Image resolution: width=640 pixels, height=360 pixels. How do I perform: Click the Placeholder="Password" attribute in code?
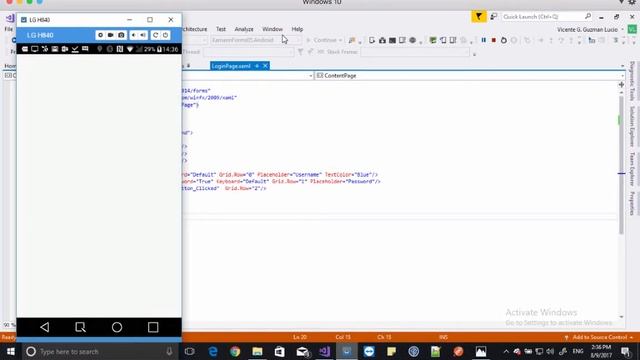point(342,181)
